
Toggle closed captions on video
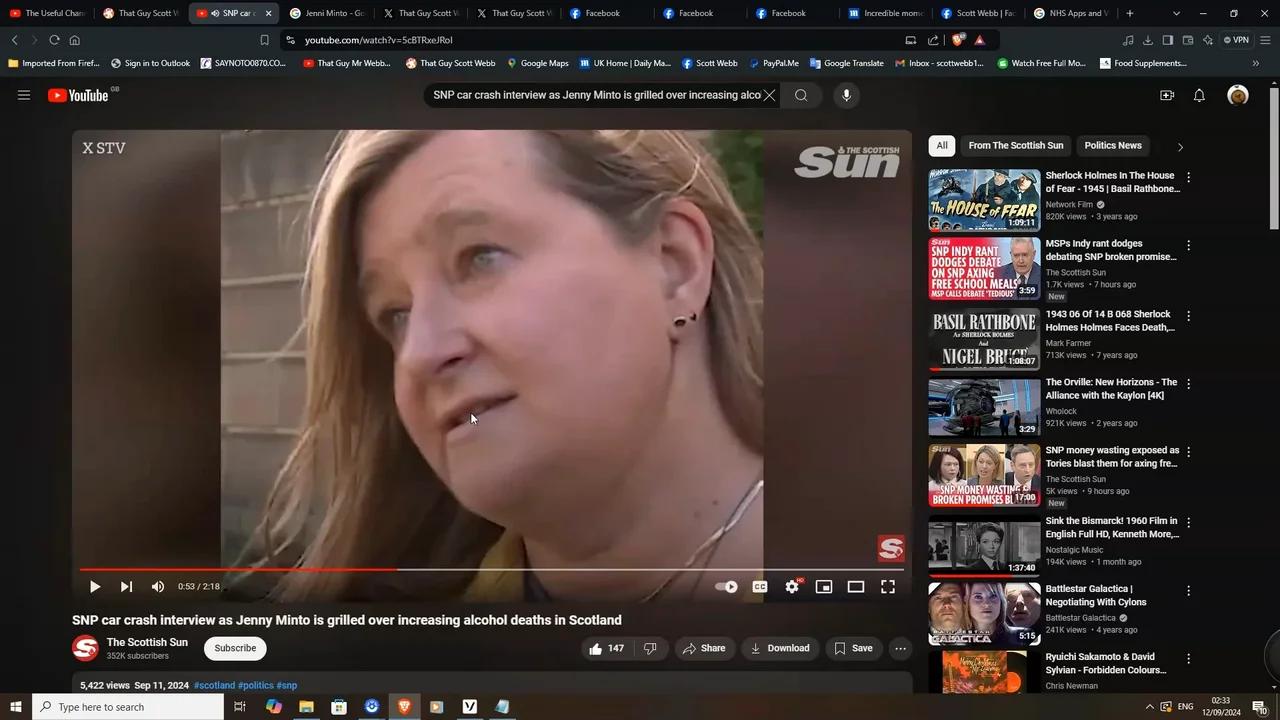[x=760, y=587]
